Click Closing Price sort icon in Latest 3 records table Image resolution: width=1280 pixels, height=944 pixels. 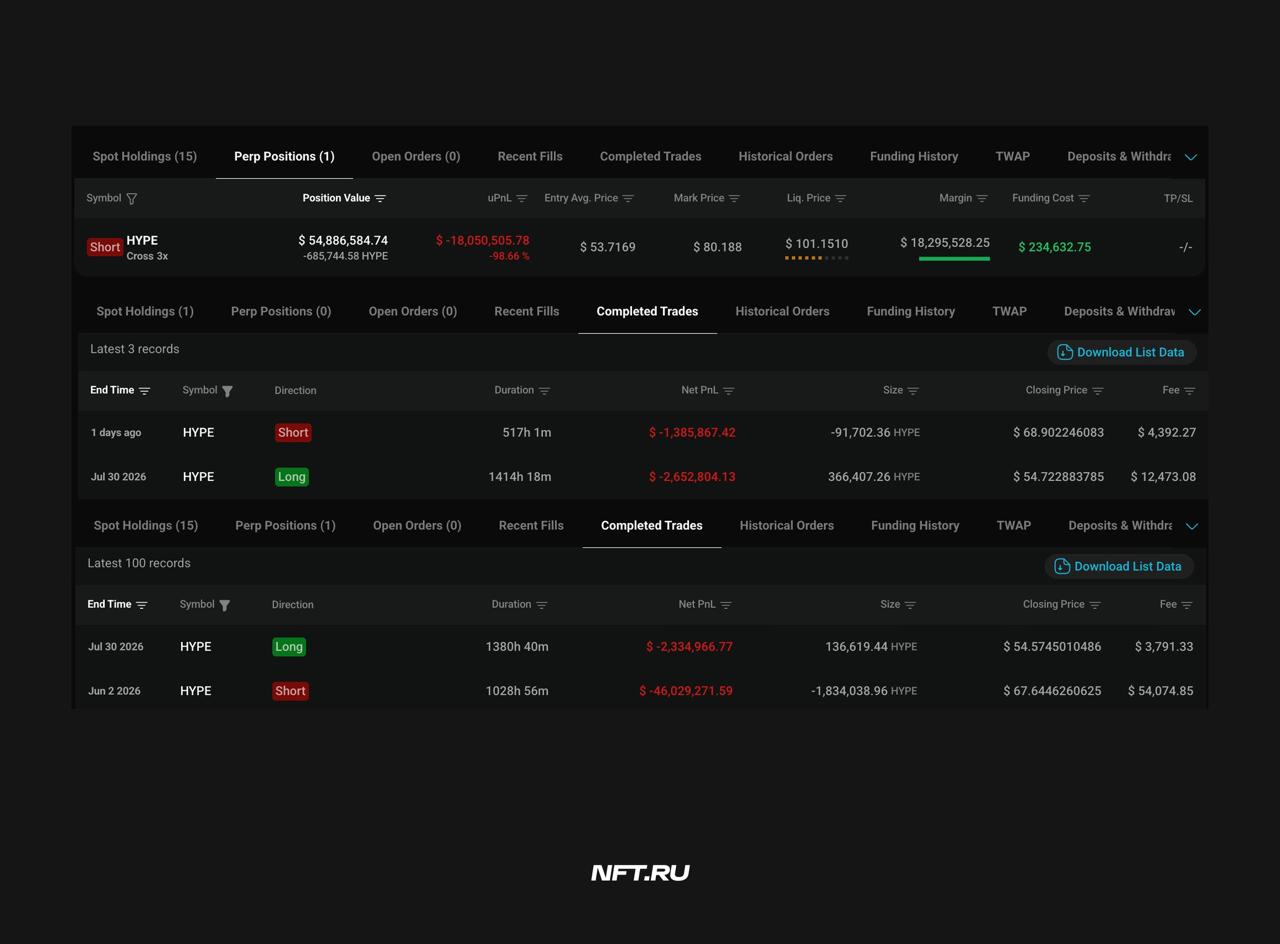(x=1097, y=391)
